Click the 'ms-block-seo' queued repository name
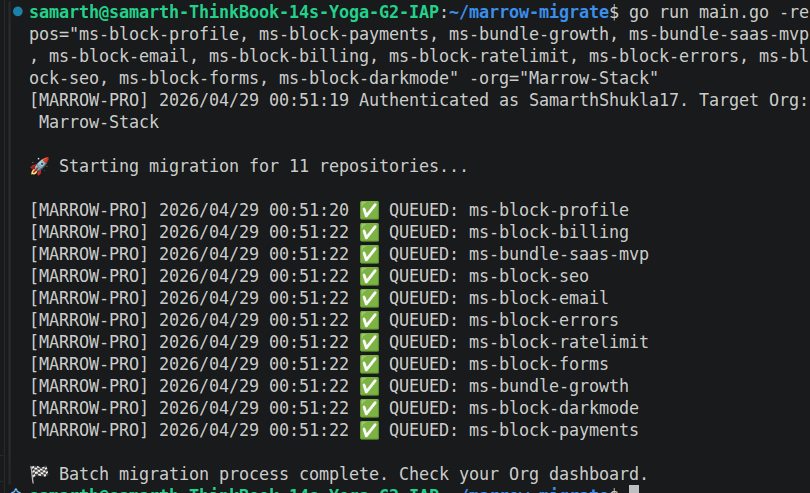This screenshot has height=493, width=810. [x=529, y=276]
